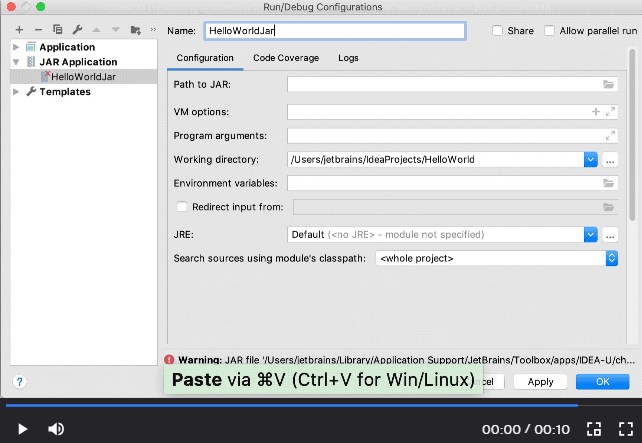Viewport: 642px width, 443px height.
Task: Show more toolbar actions via double chevron
Action: pos(153,29)
